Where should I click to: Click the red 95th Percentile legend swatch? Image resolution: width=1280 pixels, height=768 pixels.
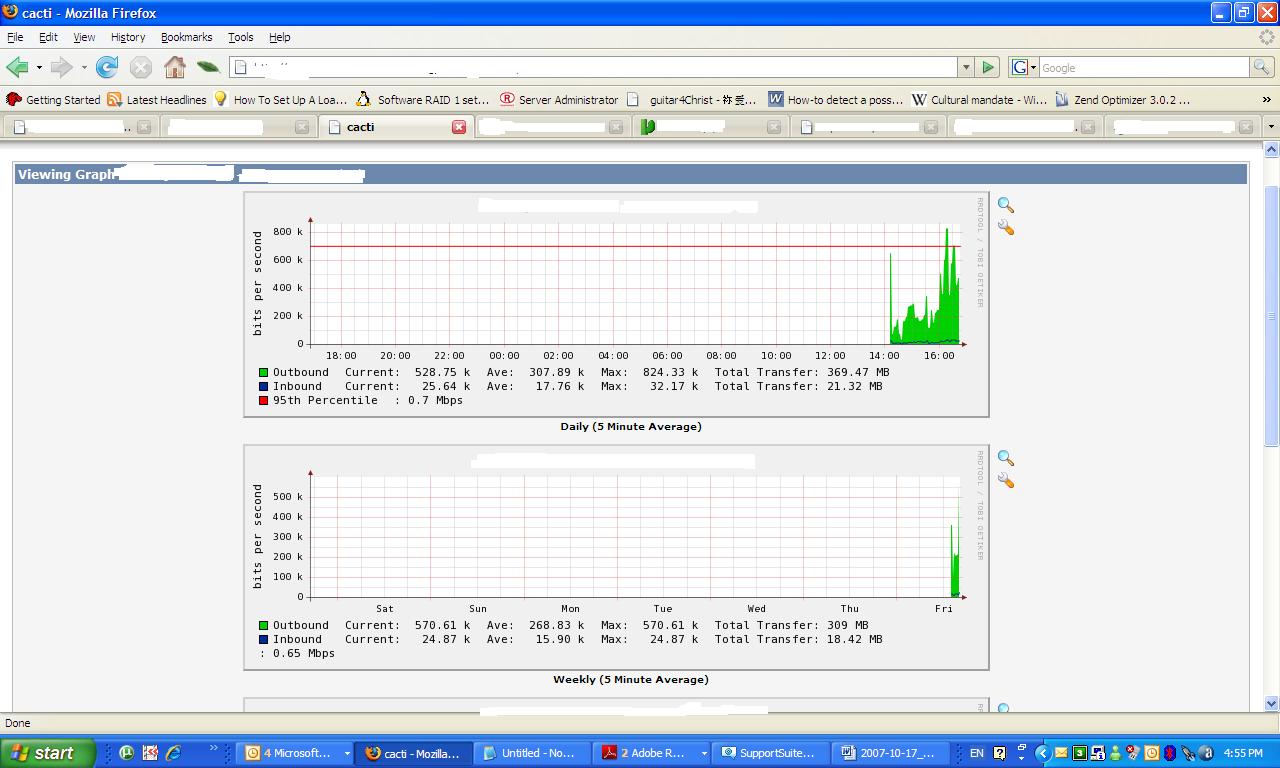coord(264,401)
